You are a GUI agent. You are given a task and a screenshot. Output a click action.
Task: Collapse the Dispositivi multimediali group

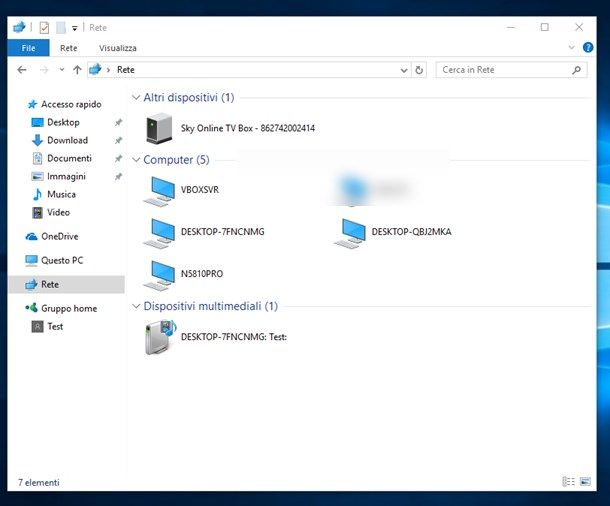(x=136, y=306)
